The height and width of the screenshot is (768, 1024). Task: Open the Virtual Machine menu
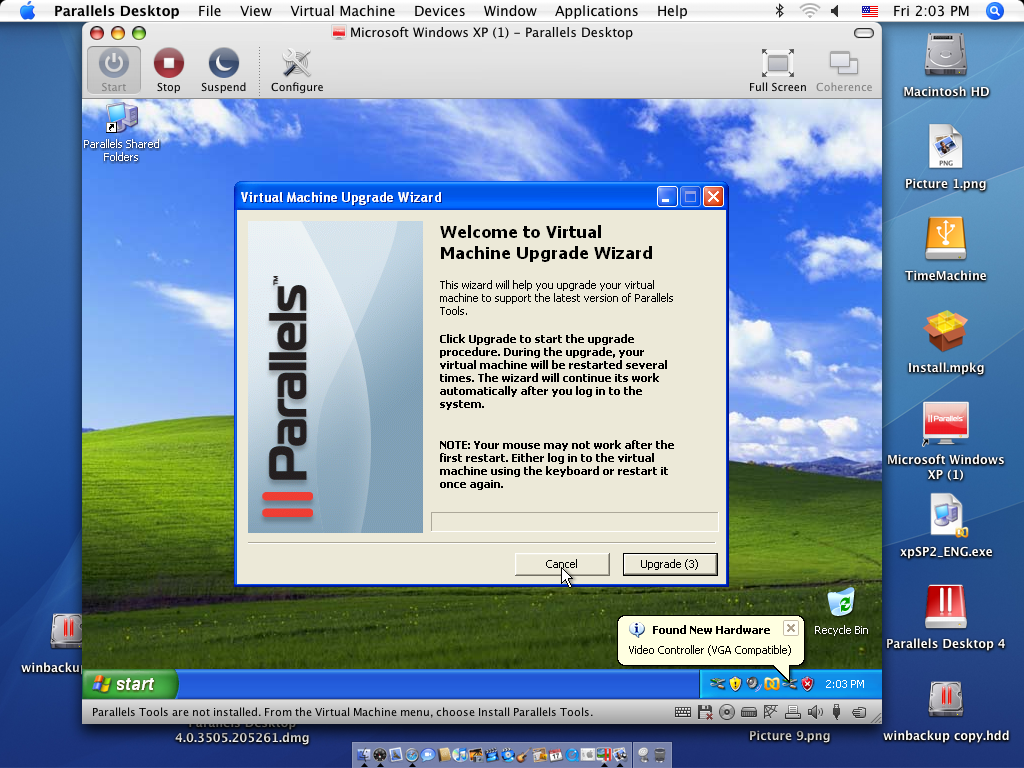(343, 11)
